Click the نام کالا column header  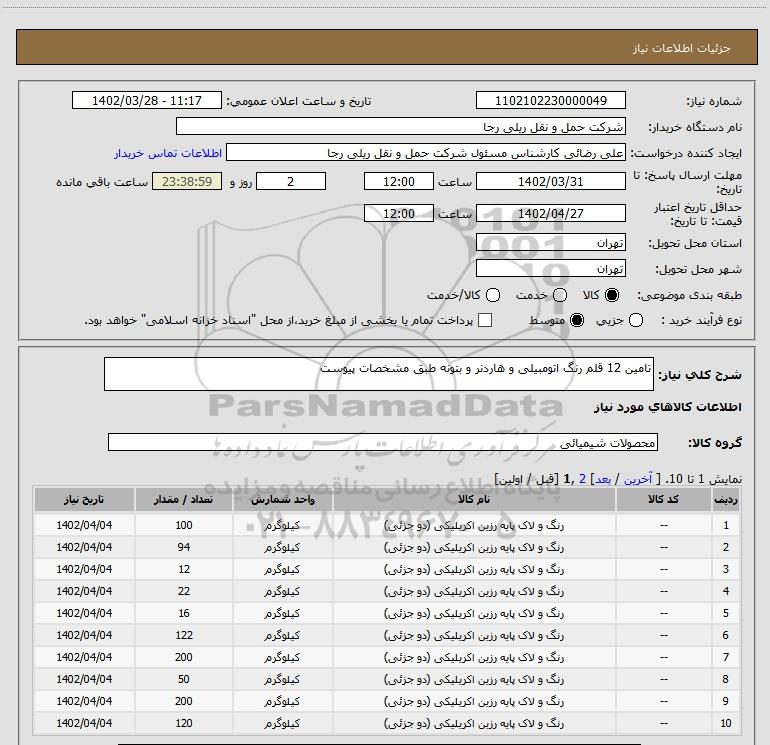pyautogui.click(x=474, y=499)
